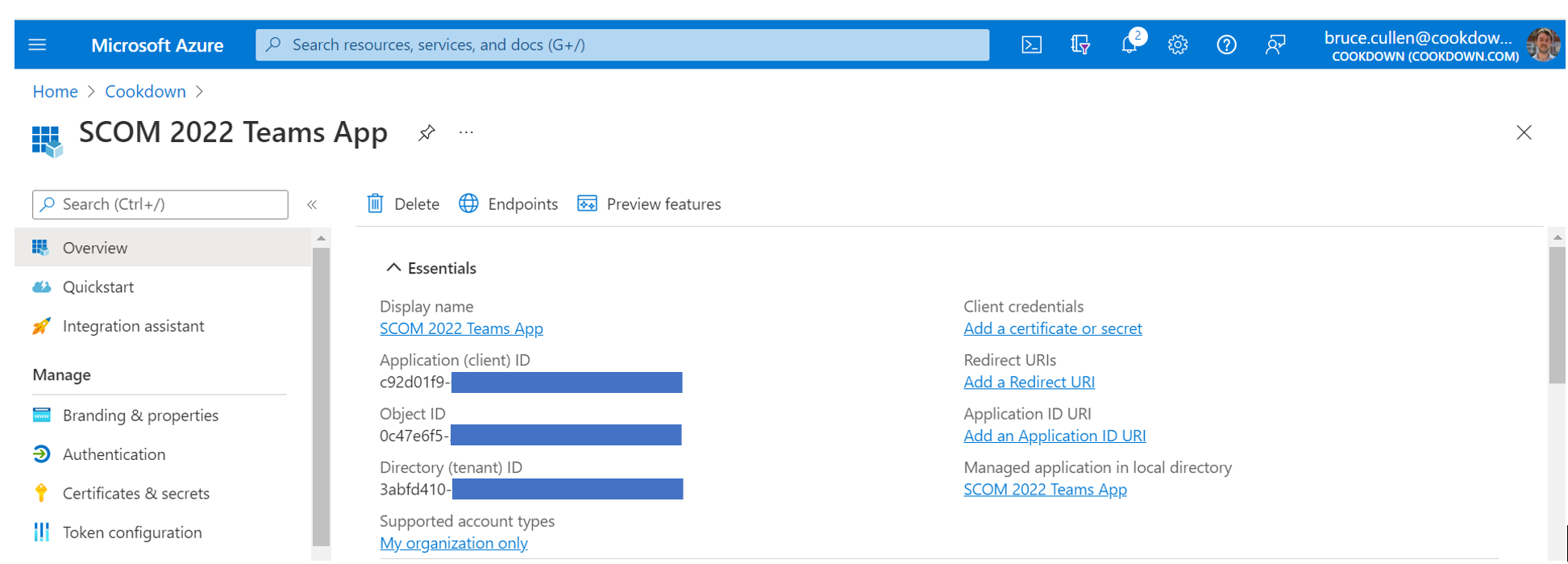The height and width of the screenshot is (564, 1568).
Task: Open the help question mark icon
Action: coord(1226,45)
